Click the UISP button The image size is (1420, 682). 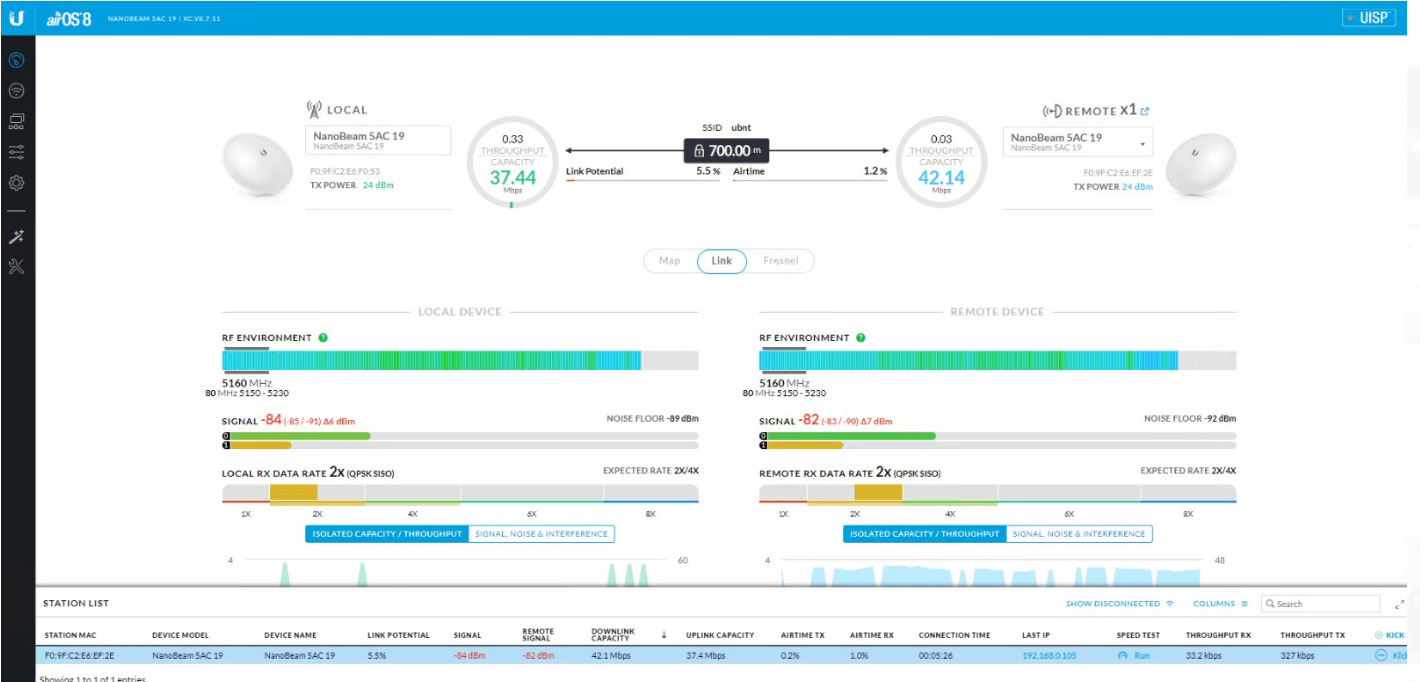1369,18
